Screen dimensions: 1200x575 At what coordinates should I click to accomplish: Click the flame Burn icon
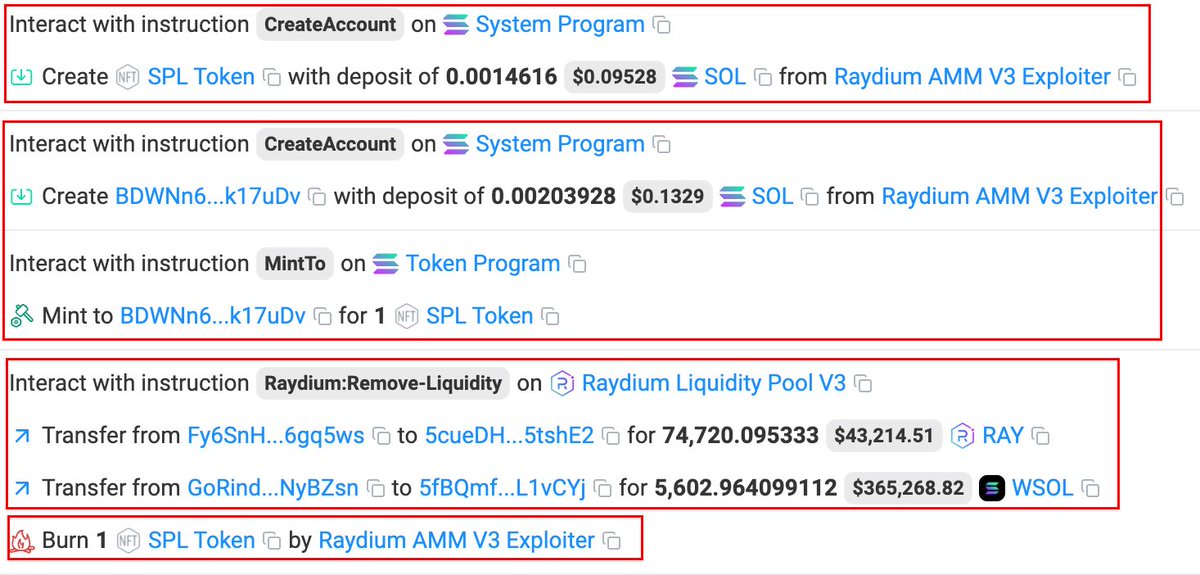[21, 541]
